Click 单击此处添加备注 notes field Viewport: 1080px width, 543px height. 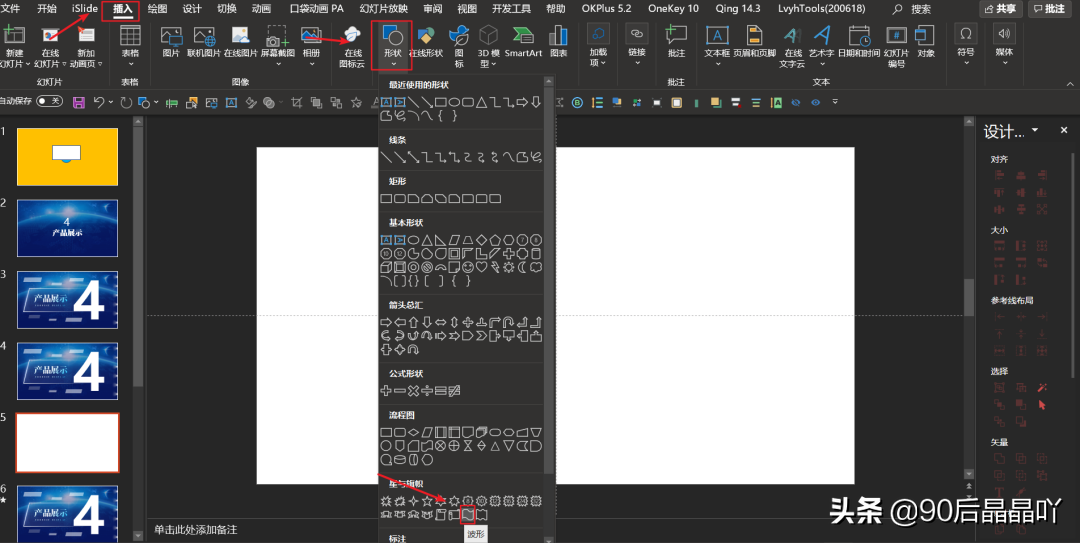pos(196,530)
